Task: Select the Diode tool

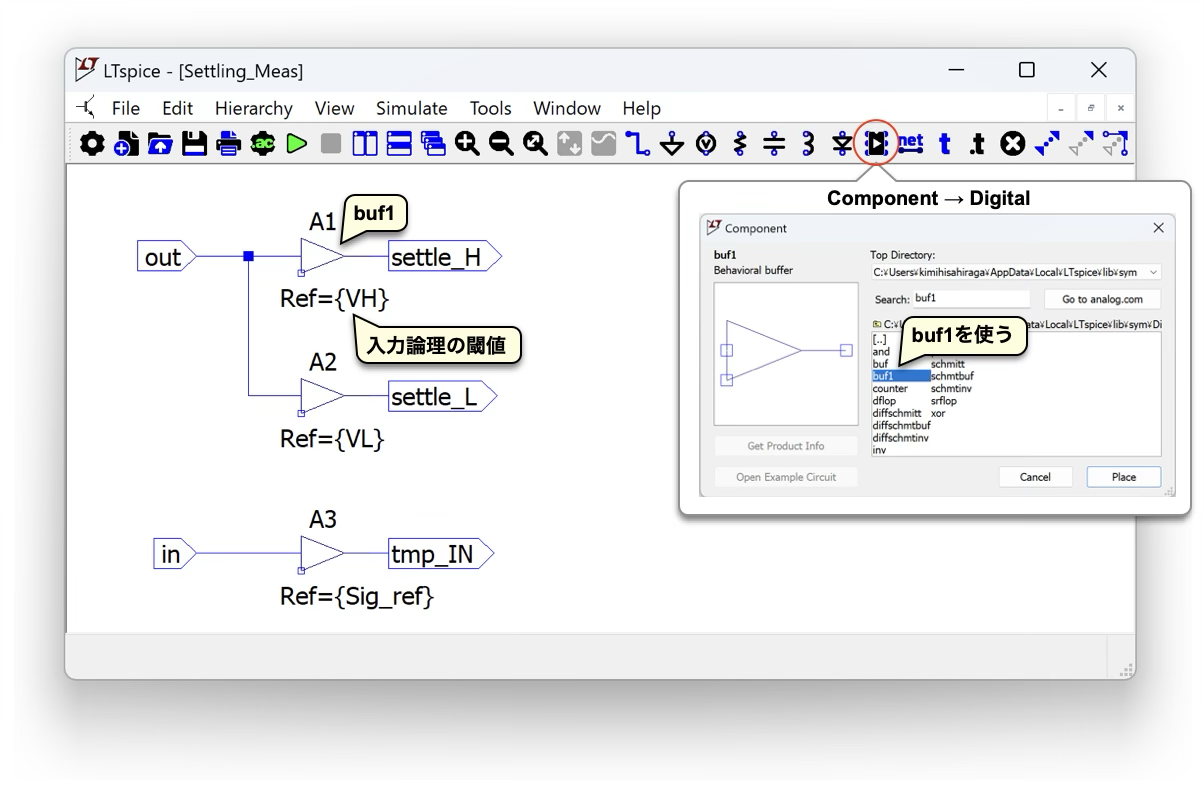Action: [x=842, y=144]
